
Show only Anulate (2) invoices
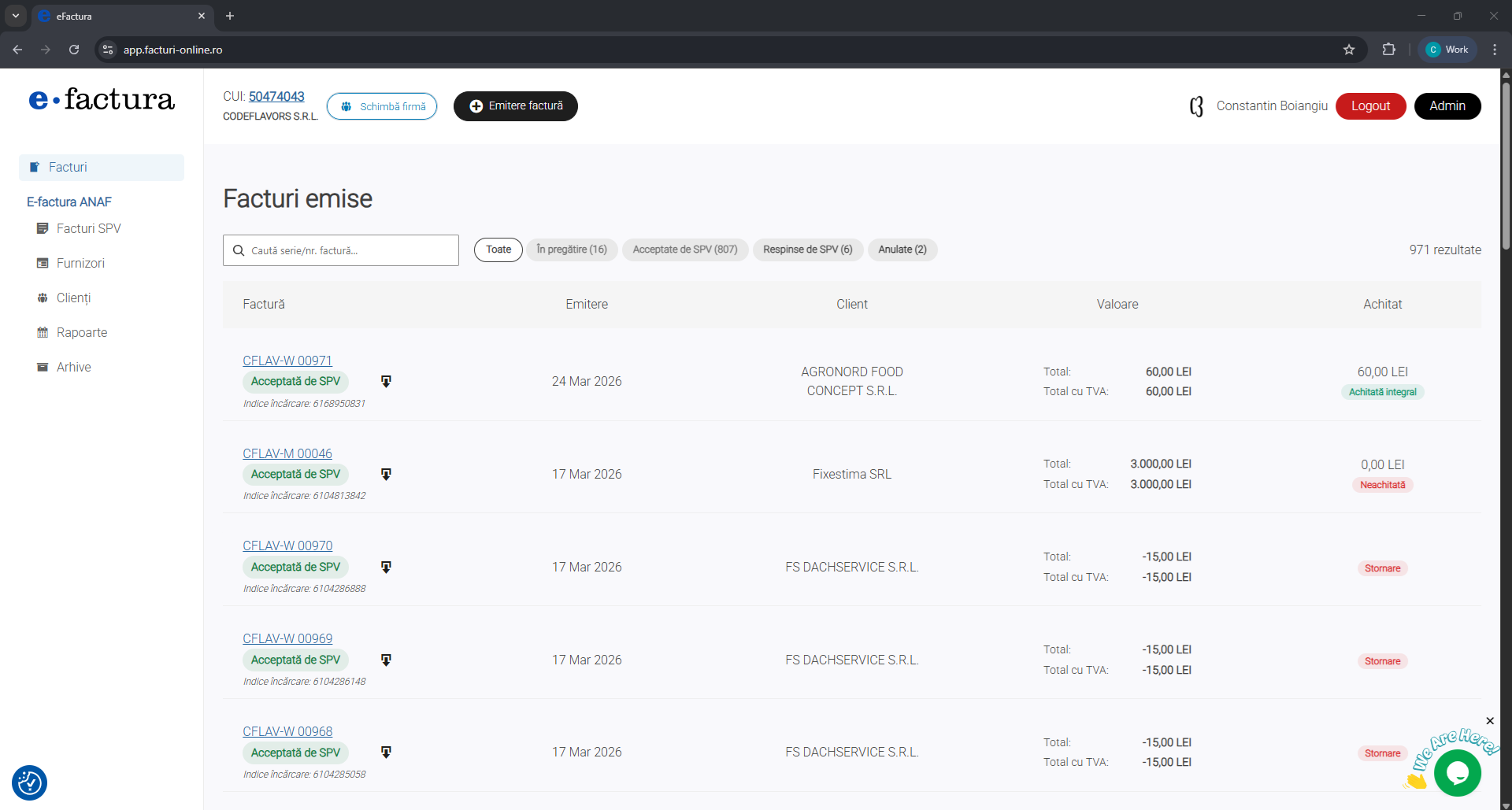click(x=902, y=250)
